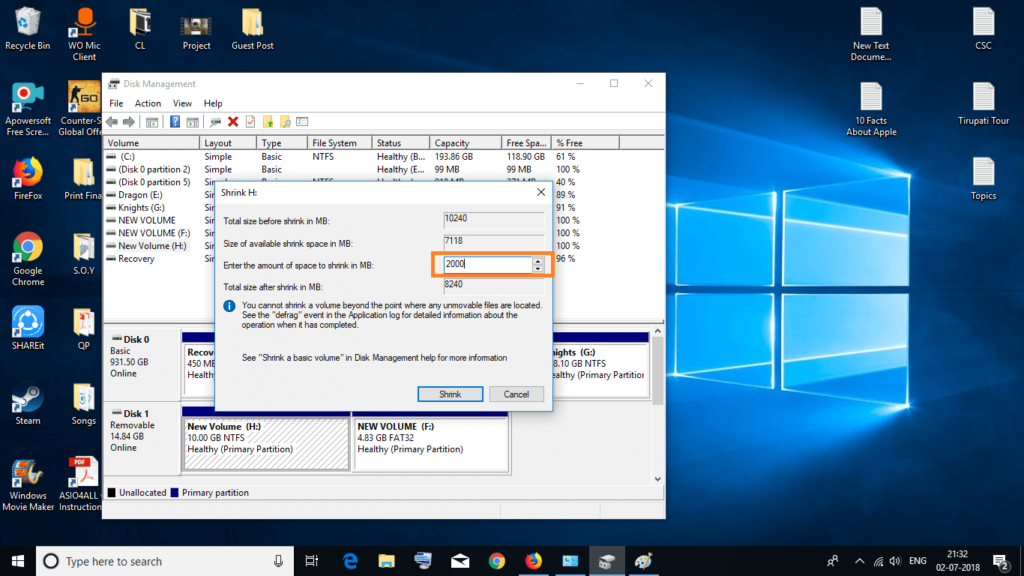Click the Help icon in Disk Management toolbar
1024x576 pixels.
click(x=176, y=121)
